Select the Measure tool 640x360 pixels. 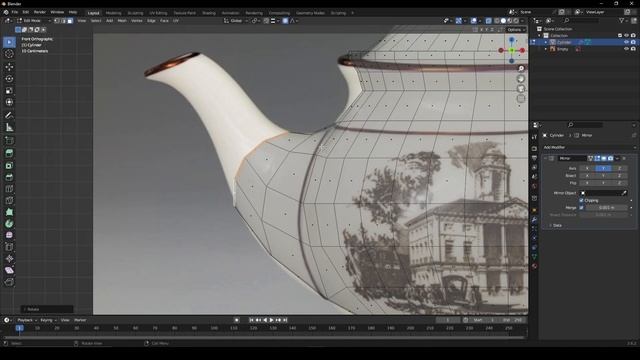9,127
